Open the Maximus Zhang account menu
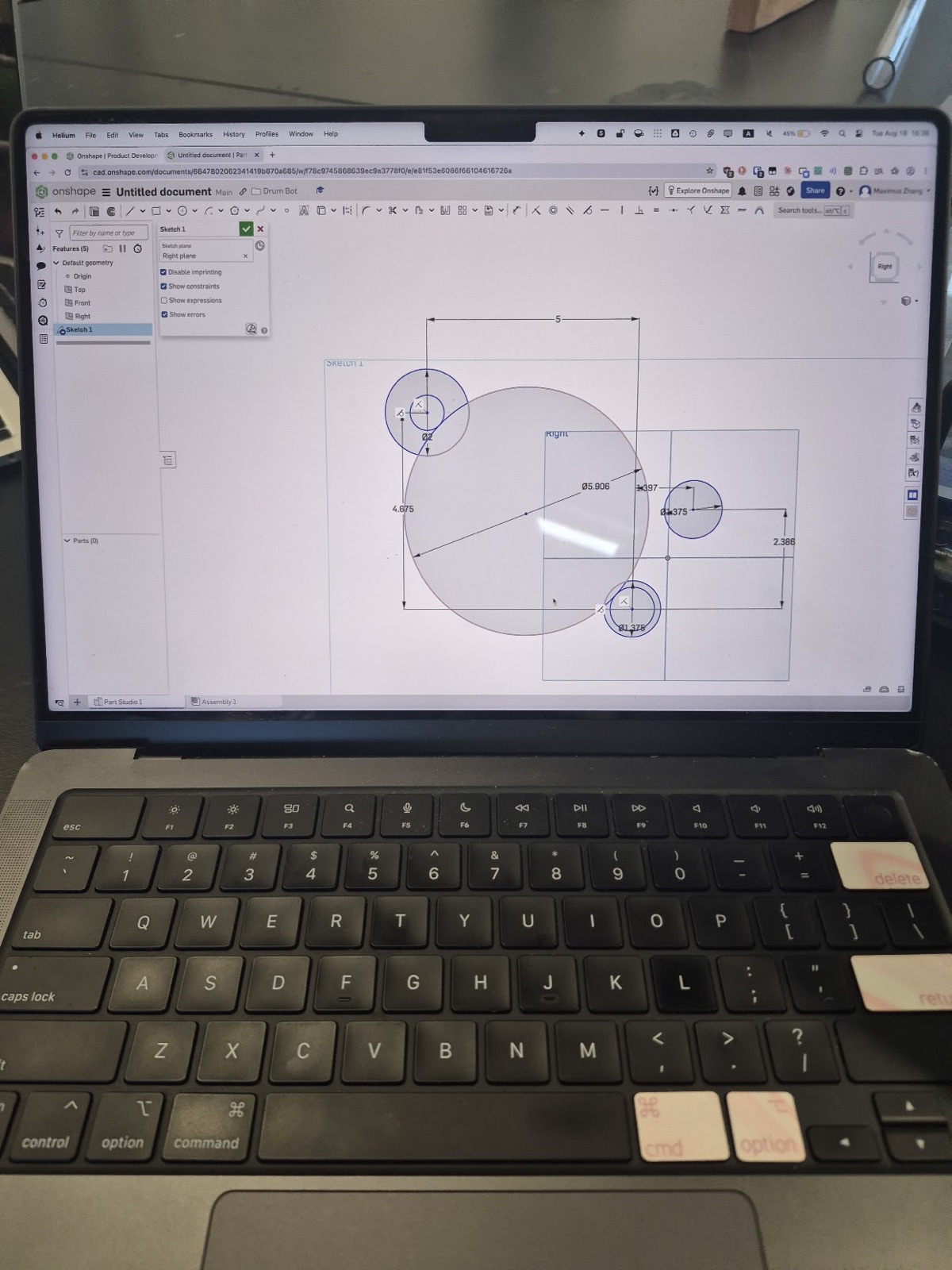This screenshot has height=1270, width=952. pyautogui.click(x=894, y=190)
